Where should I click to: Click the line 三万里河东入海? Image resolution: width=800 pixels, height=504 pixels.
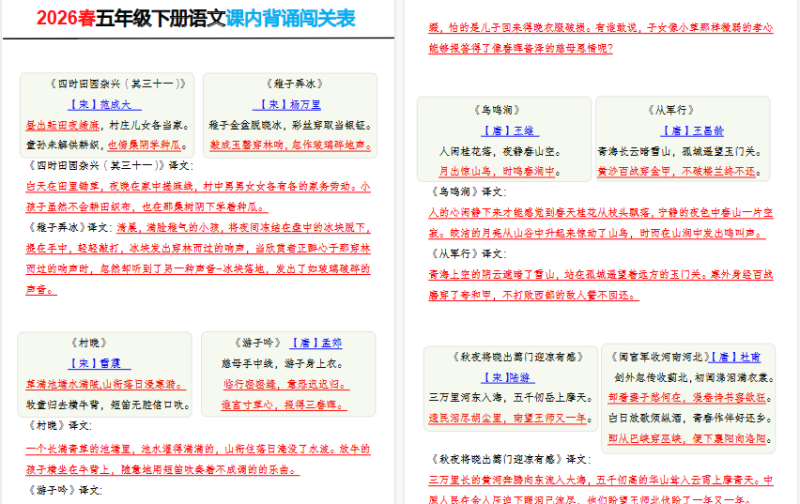pyautogui.click(x=466, y=398)
